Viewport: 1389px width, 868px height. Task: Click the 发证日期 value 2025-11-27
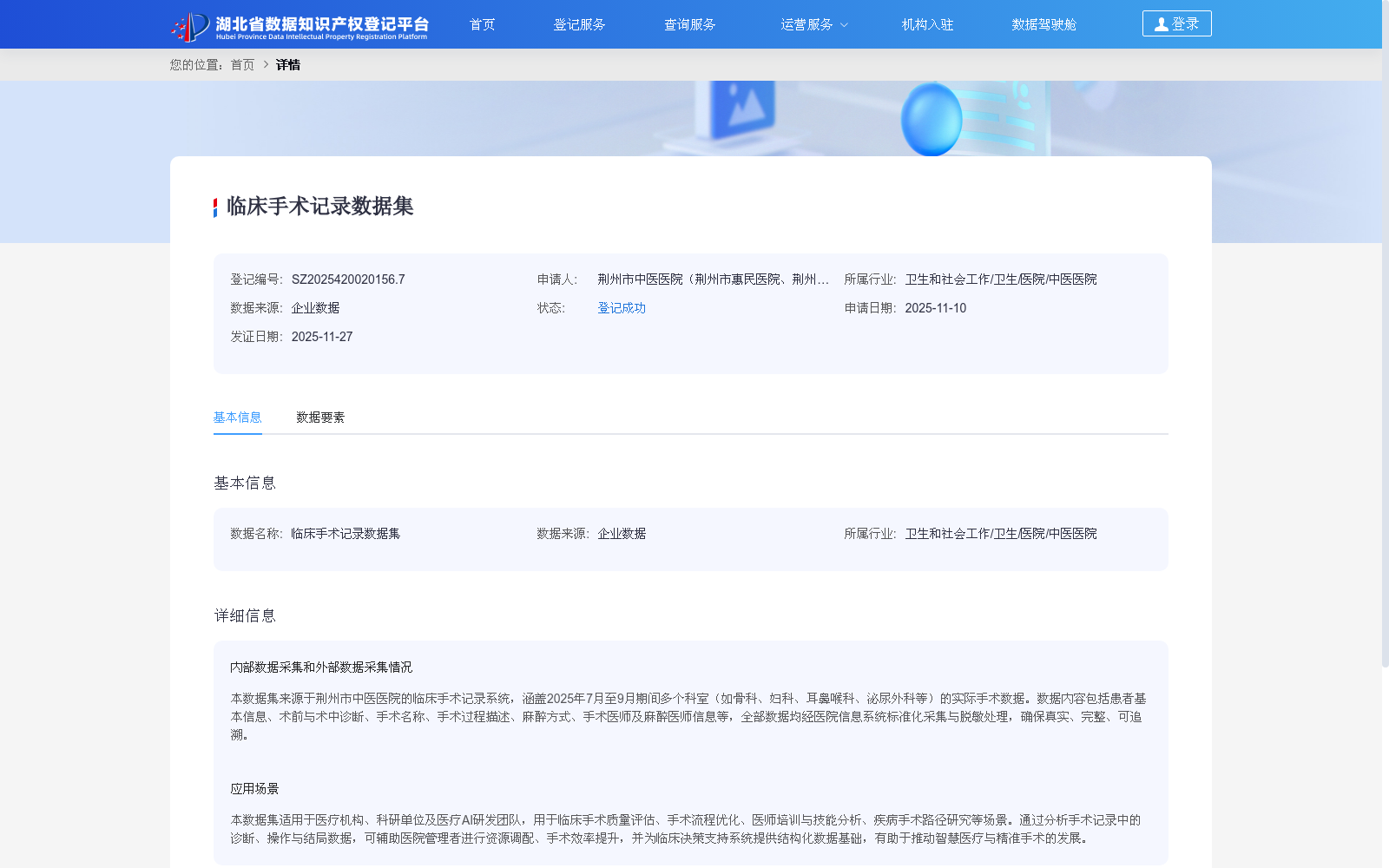[x=322, y=337]
